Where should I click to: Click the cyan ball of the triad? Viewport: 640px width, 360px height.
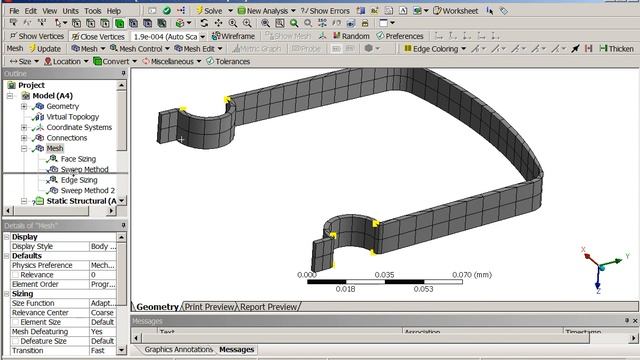click(601, 268)
